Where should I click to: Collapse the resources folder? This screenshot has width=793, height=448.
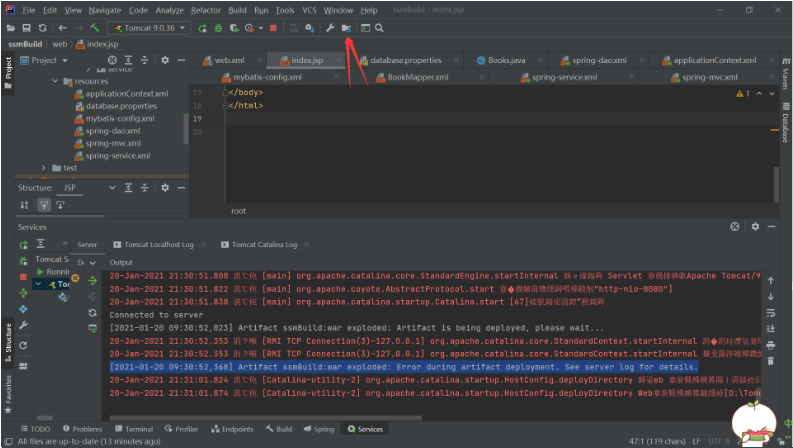[x=55, y=81]
